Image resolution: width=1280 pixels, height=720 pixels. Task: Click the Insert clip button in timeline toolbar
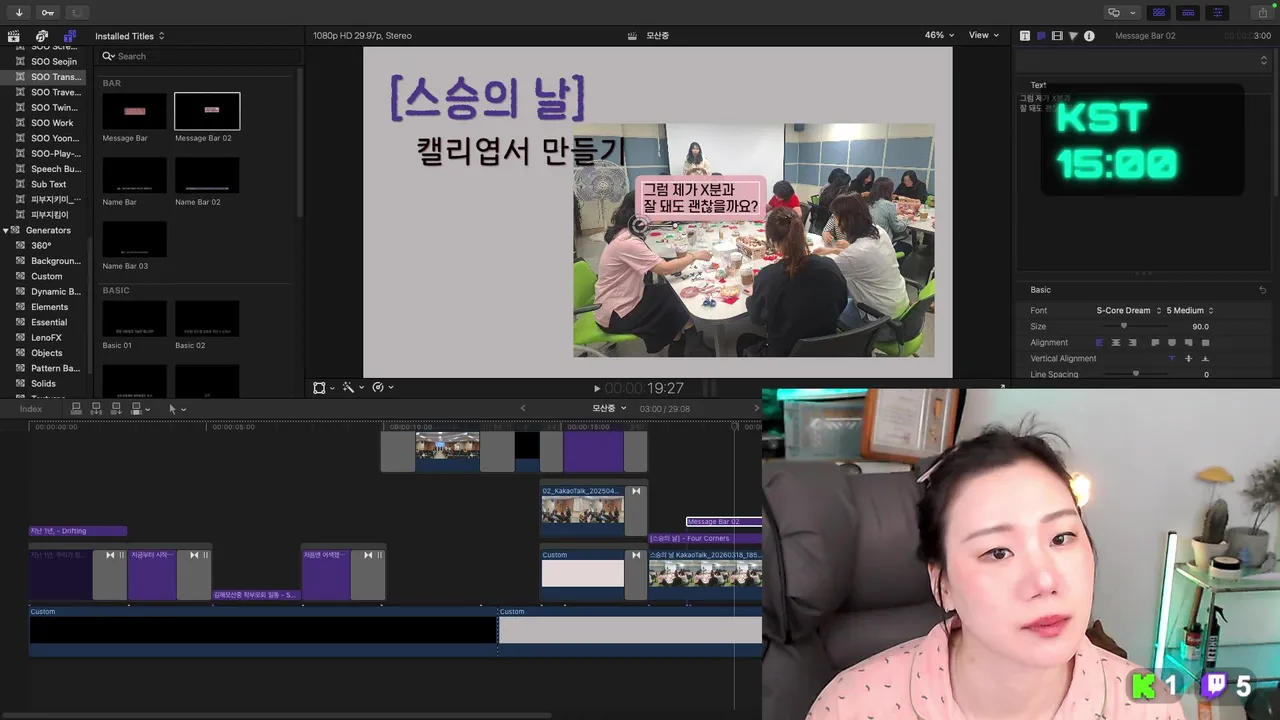96,408
